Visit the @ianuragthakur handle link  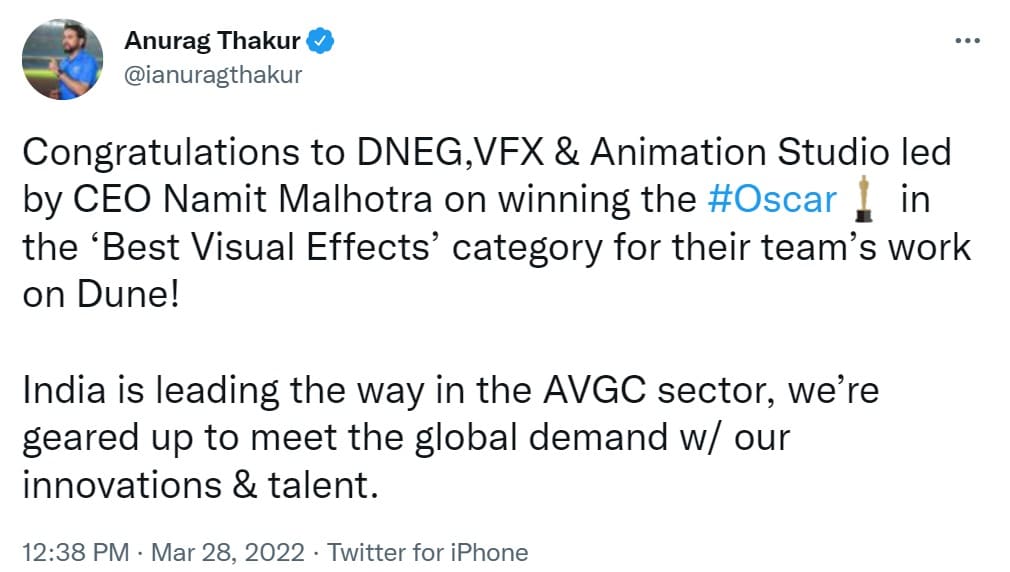click(213, 75)
